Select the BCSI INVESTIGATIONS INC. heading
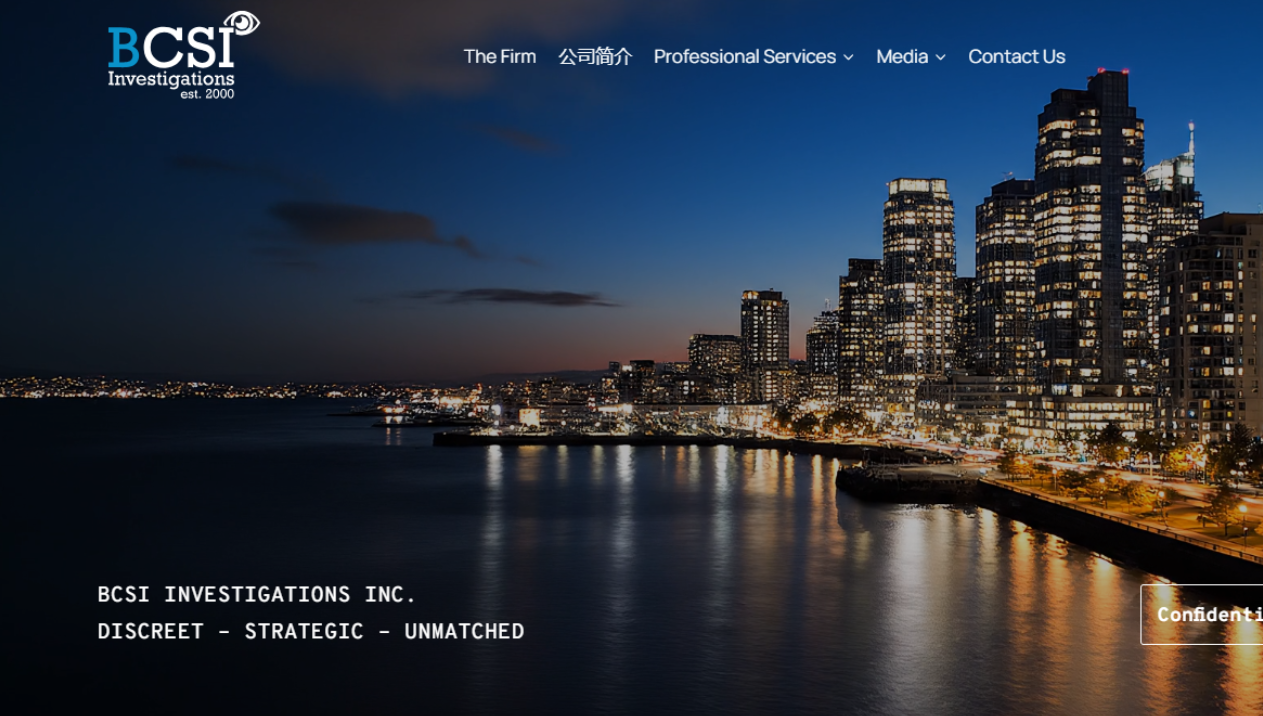The width and height of the screenshot is (1263, 716). 257,594
